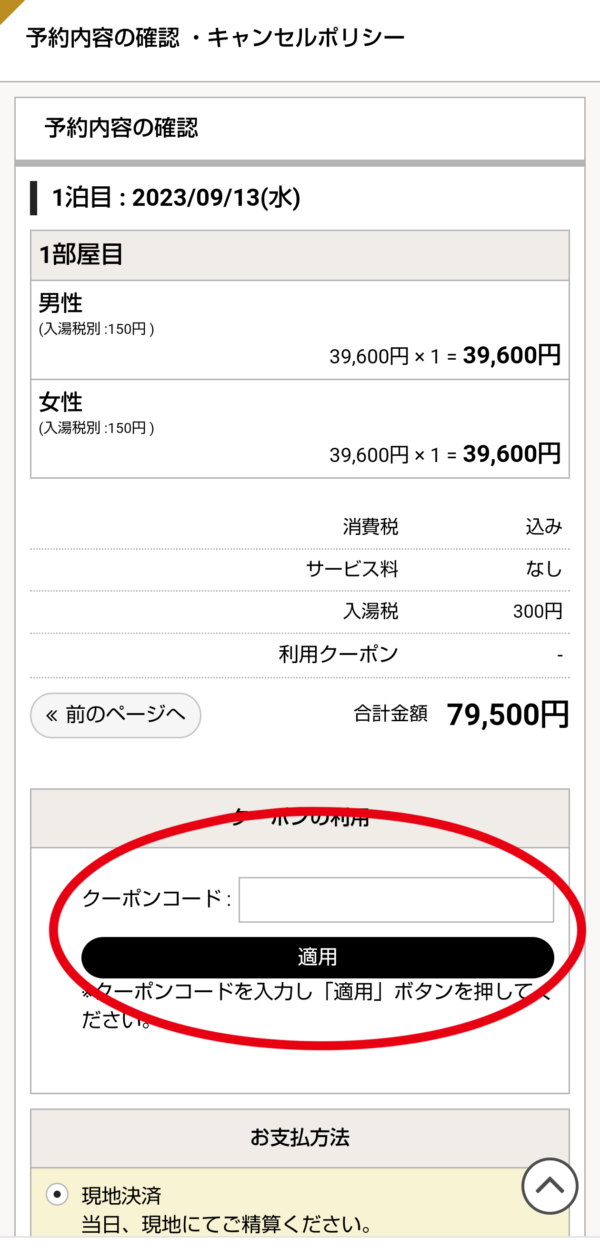Tap the scroll-to-top arrow circle icon

550,1186
